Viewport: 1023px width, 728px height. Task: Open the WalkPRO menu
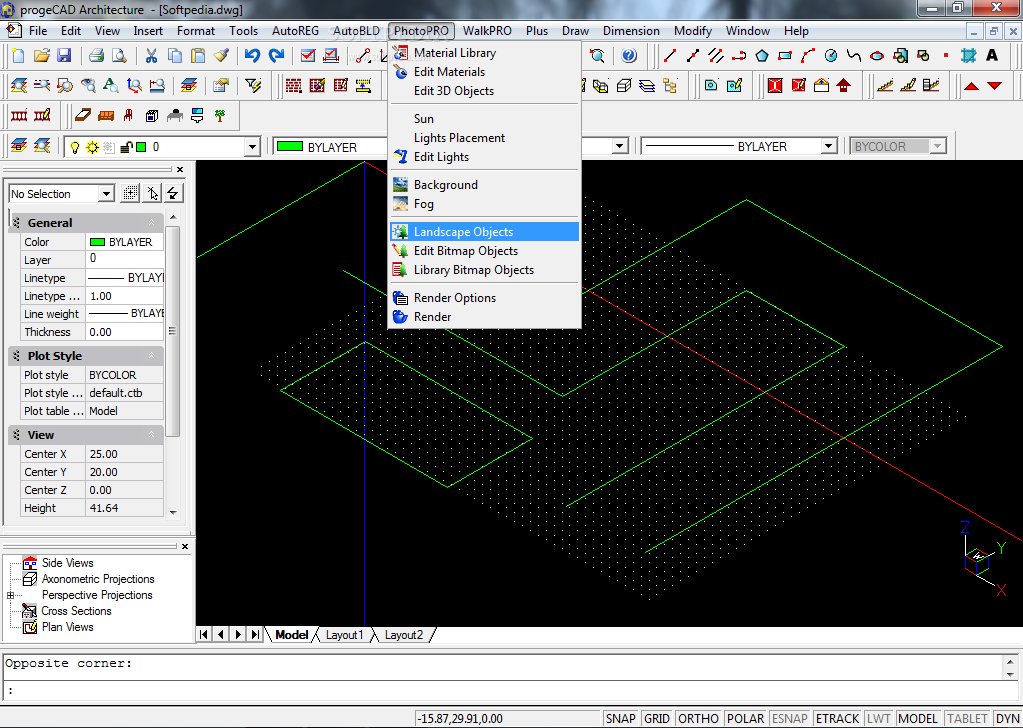(487, 31)
